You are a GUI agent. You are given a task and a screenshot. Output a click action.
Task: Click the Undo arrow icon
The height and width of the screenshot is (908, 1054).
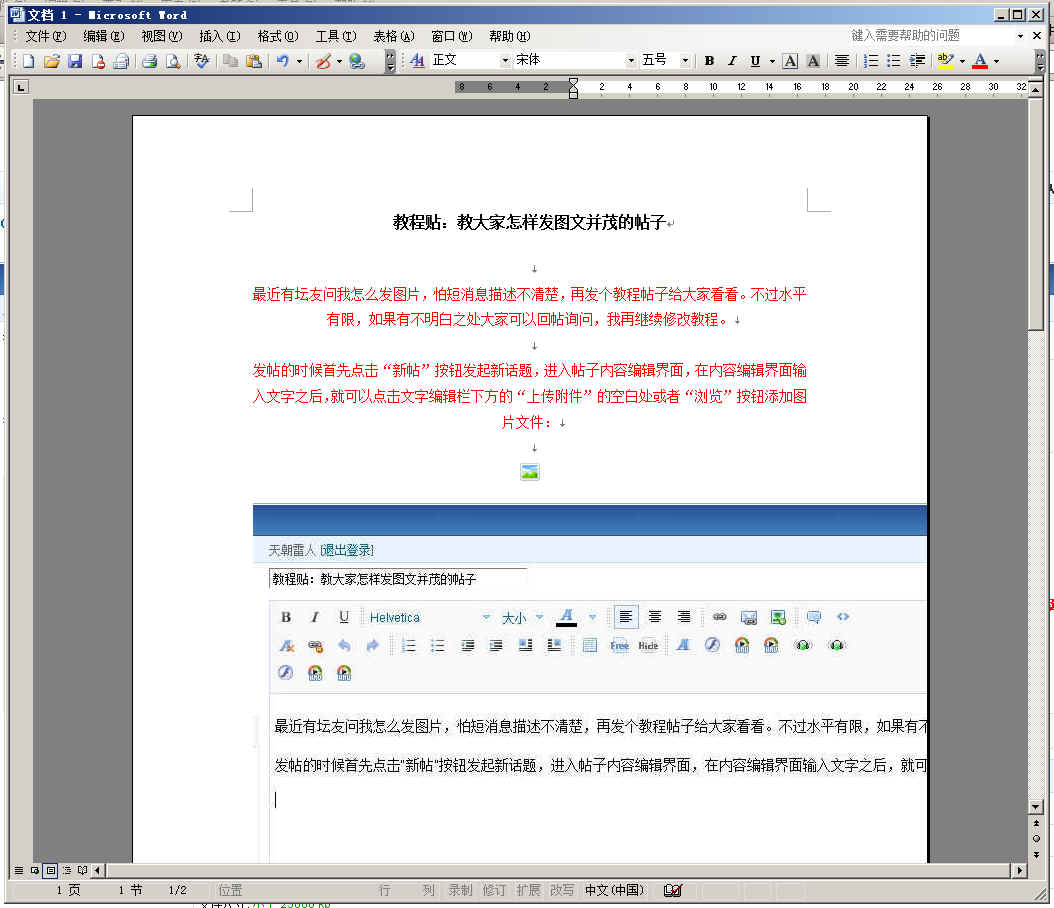pyautogui.click(x=283, y=61)
